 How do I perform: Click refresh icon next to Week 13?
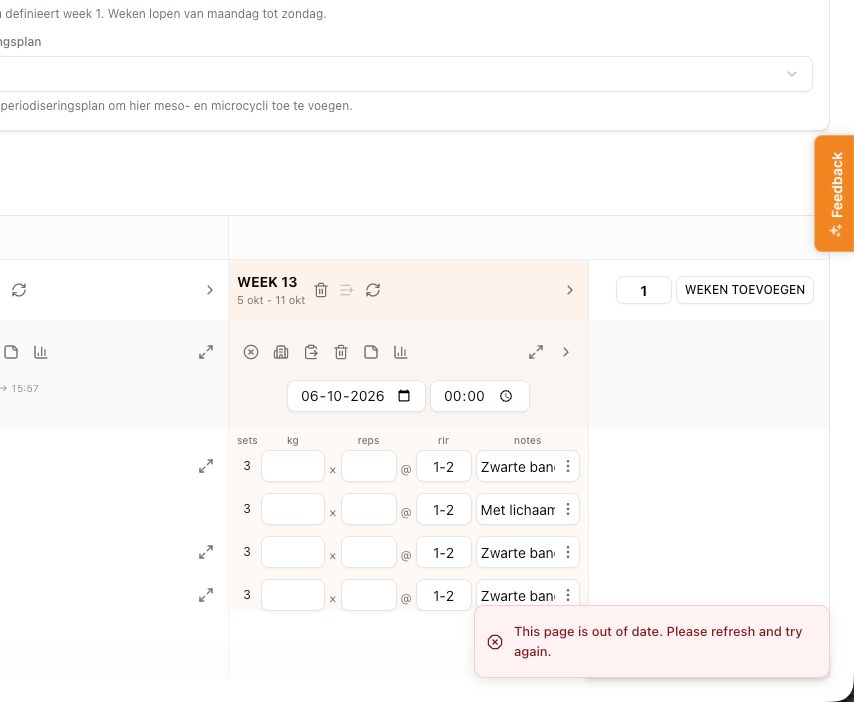(373, 290)
